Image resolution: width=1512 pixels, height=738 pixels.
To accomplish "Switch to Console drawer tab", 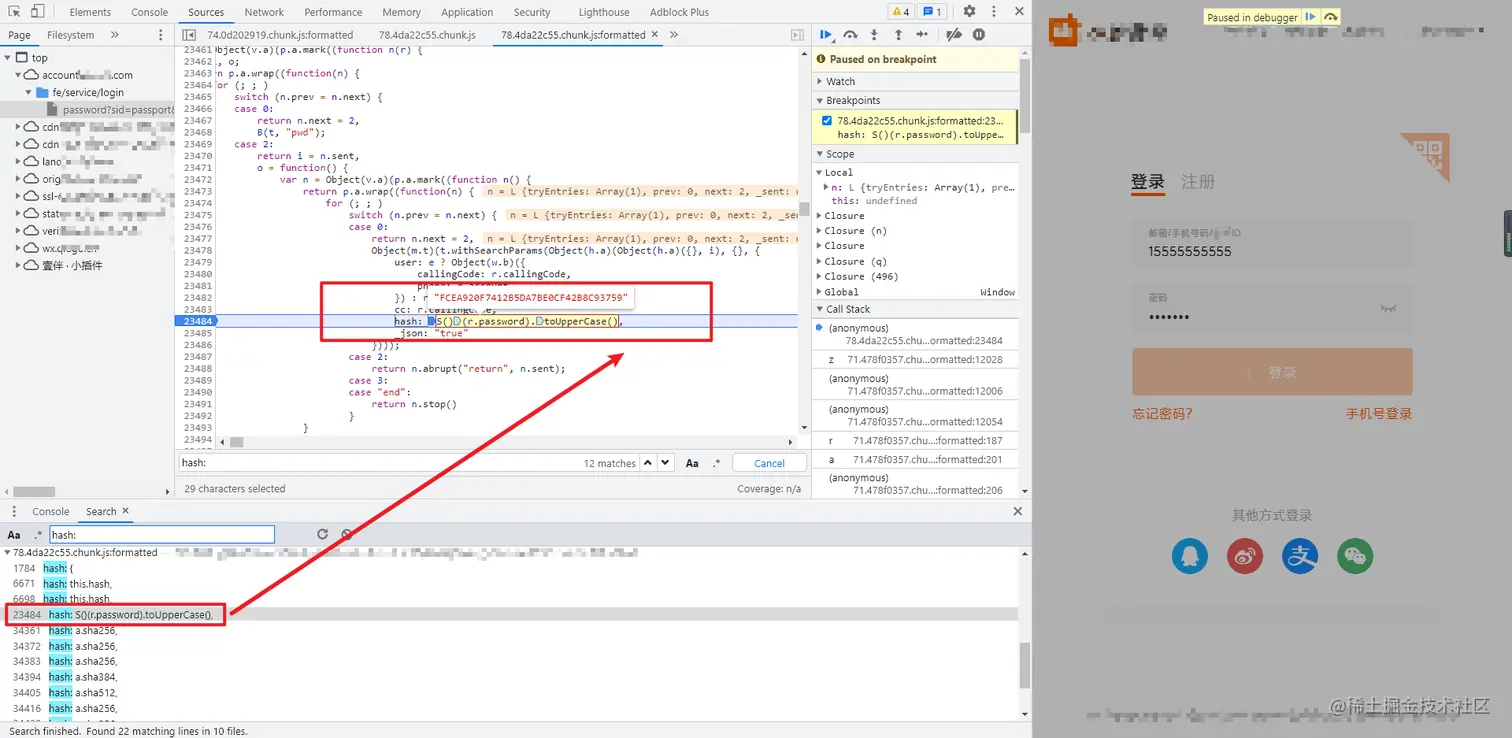I will click(x=51, y=511).
